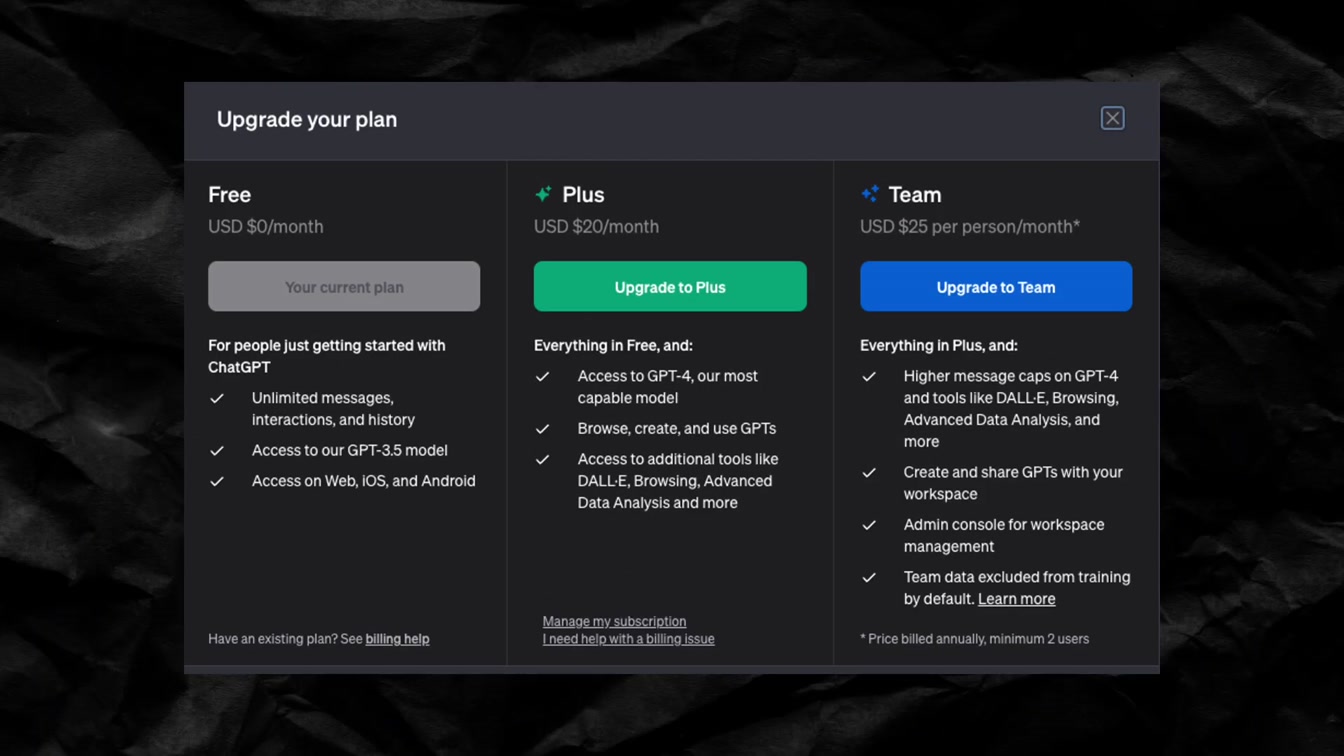1344x756 pixels.
Task: Open the Manage my subscription link
Action: pos(614,621)
